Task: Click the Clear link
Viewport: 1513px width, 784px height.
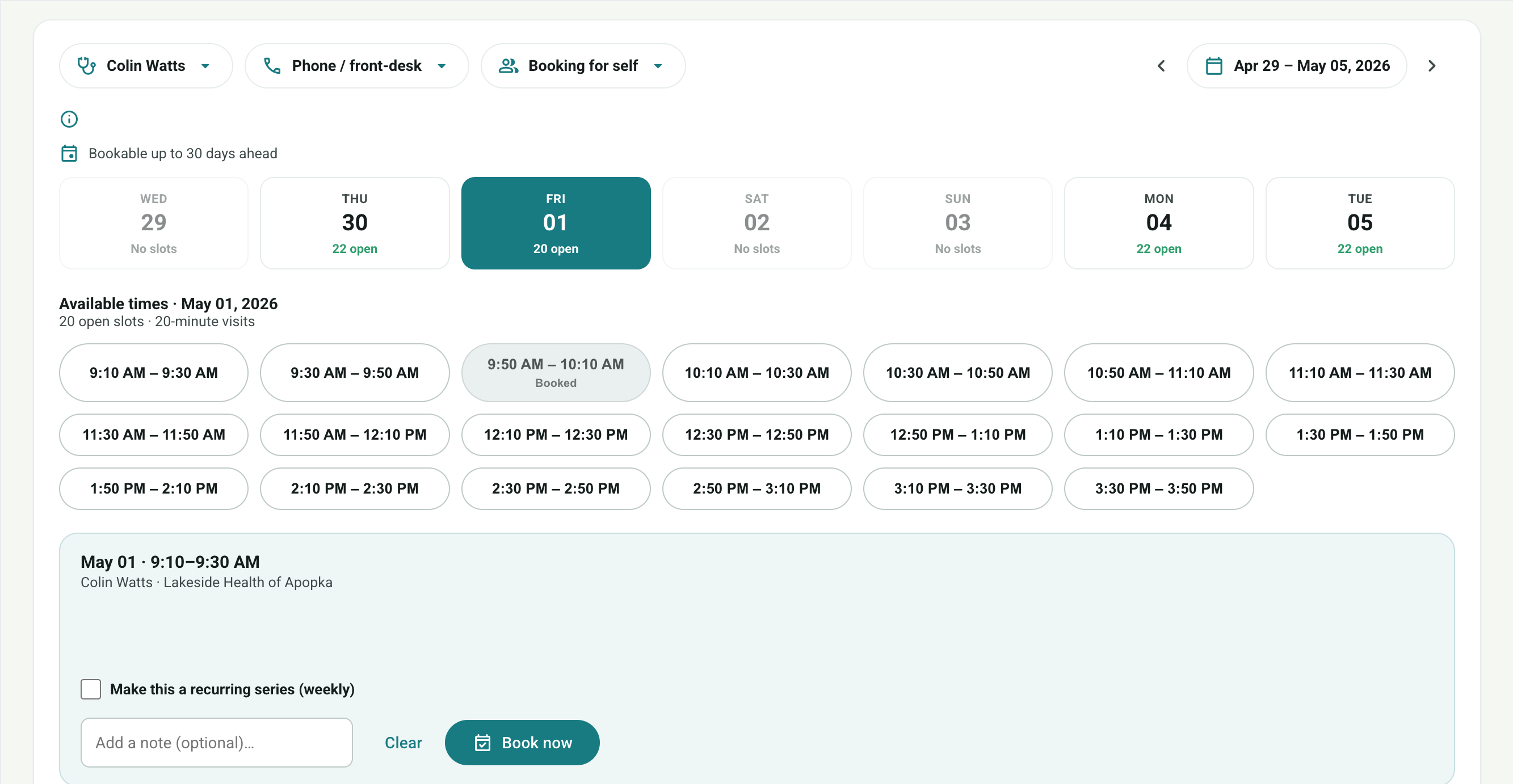Action: coord(403,743)
